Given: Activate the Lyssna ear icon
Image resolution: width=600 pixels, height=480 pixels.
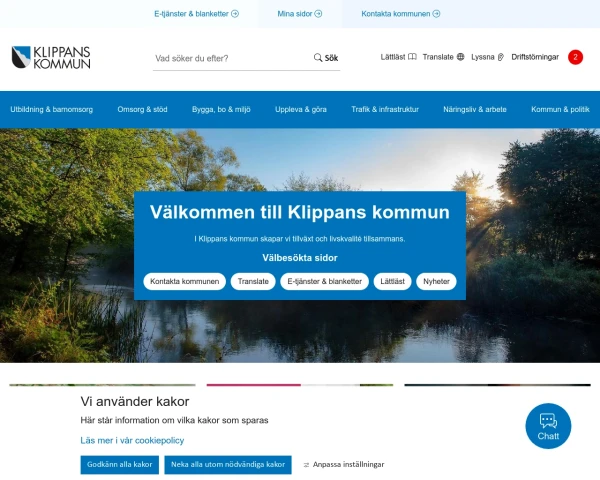Looking at the screenshot, I should (501, 57).
